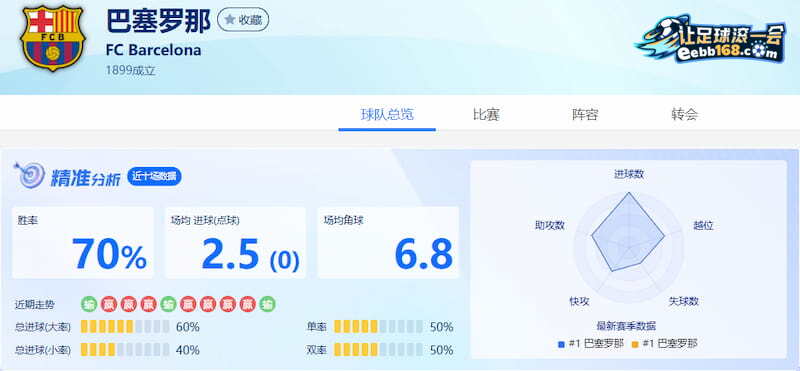
Task: Click the target icon beside 精准分析
Action: (29, 175)
